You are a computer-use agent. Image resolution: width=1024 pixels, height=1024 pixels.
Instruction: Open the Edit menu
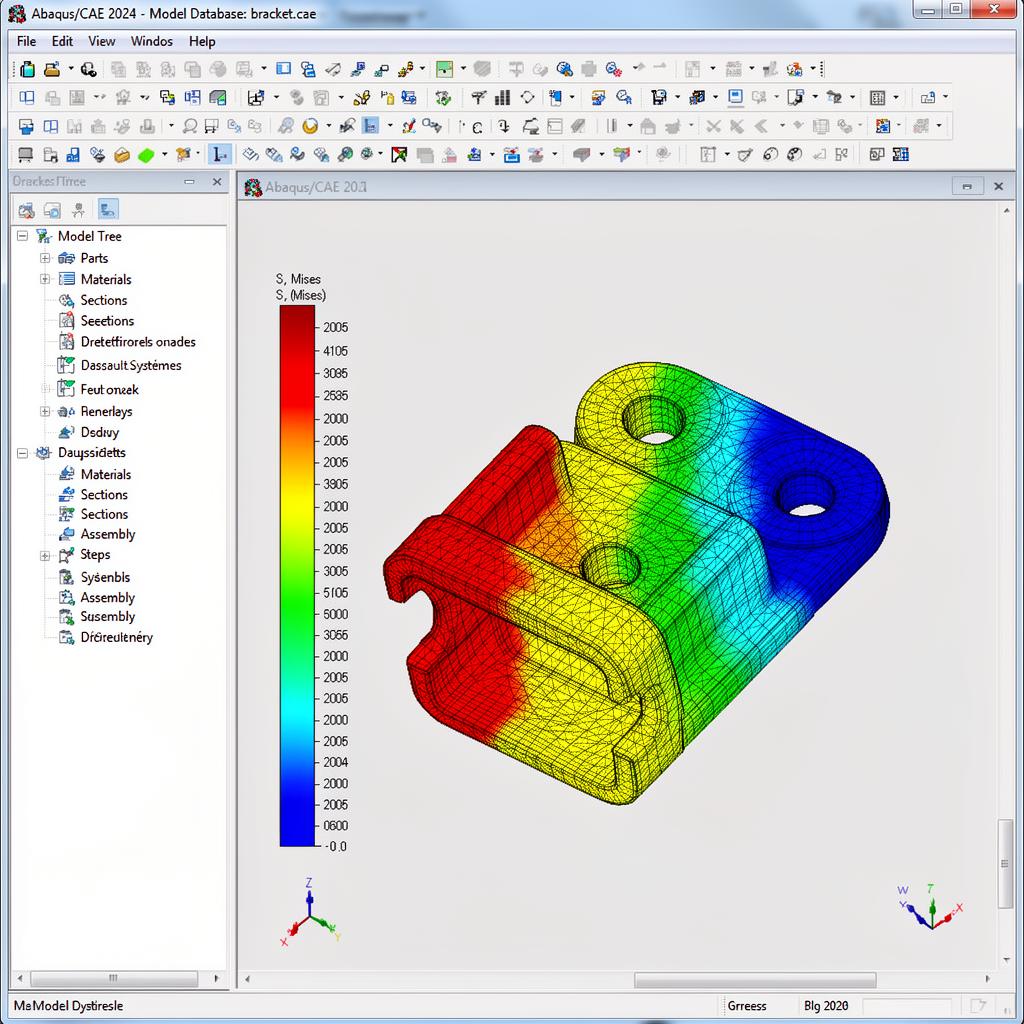pyautogui.click(x=62, y=41)
